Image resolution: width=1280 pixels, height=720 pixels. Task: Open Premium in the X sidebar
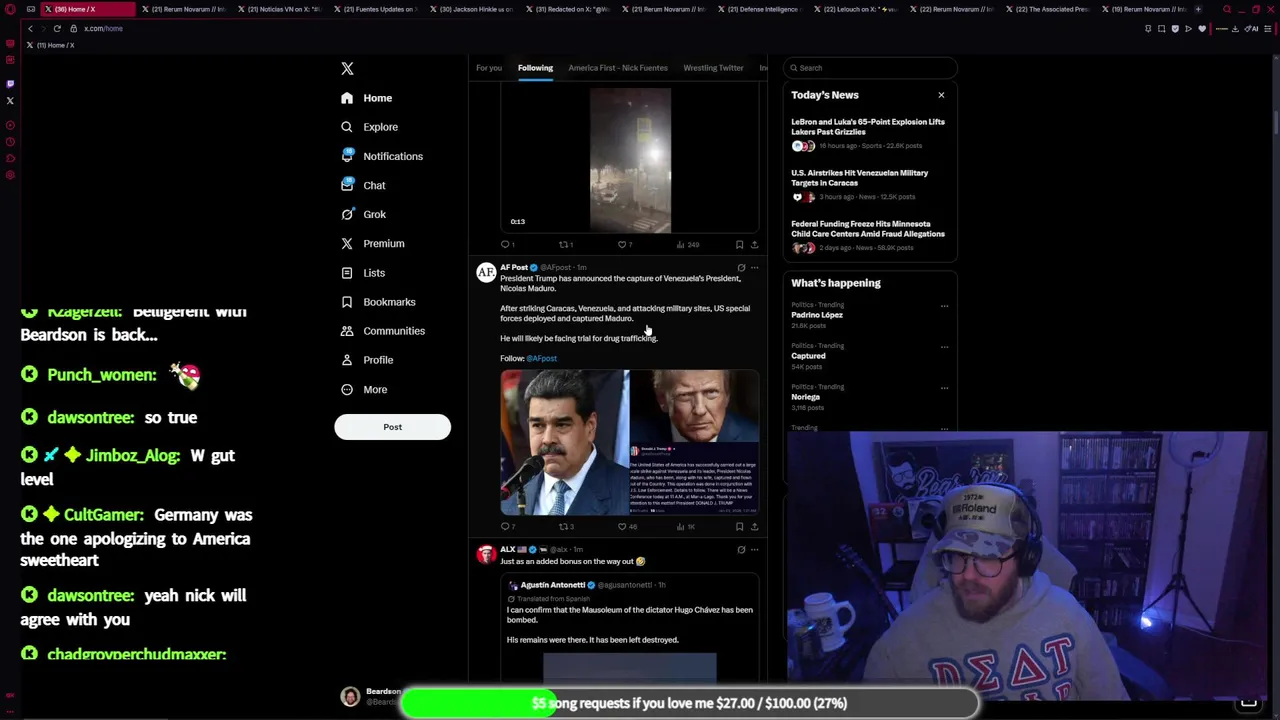pyautogui.click(x=372, y=243)
